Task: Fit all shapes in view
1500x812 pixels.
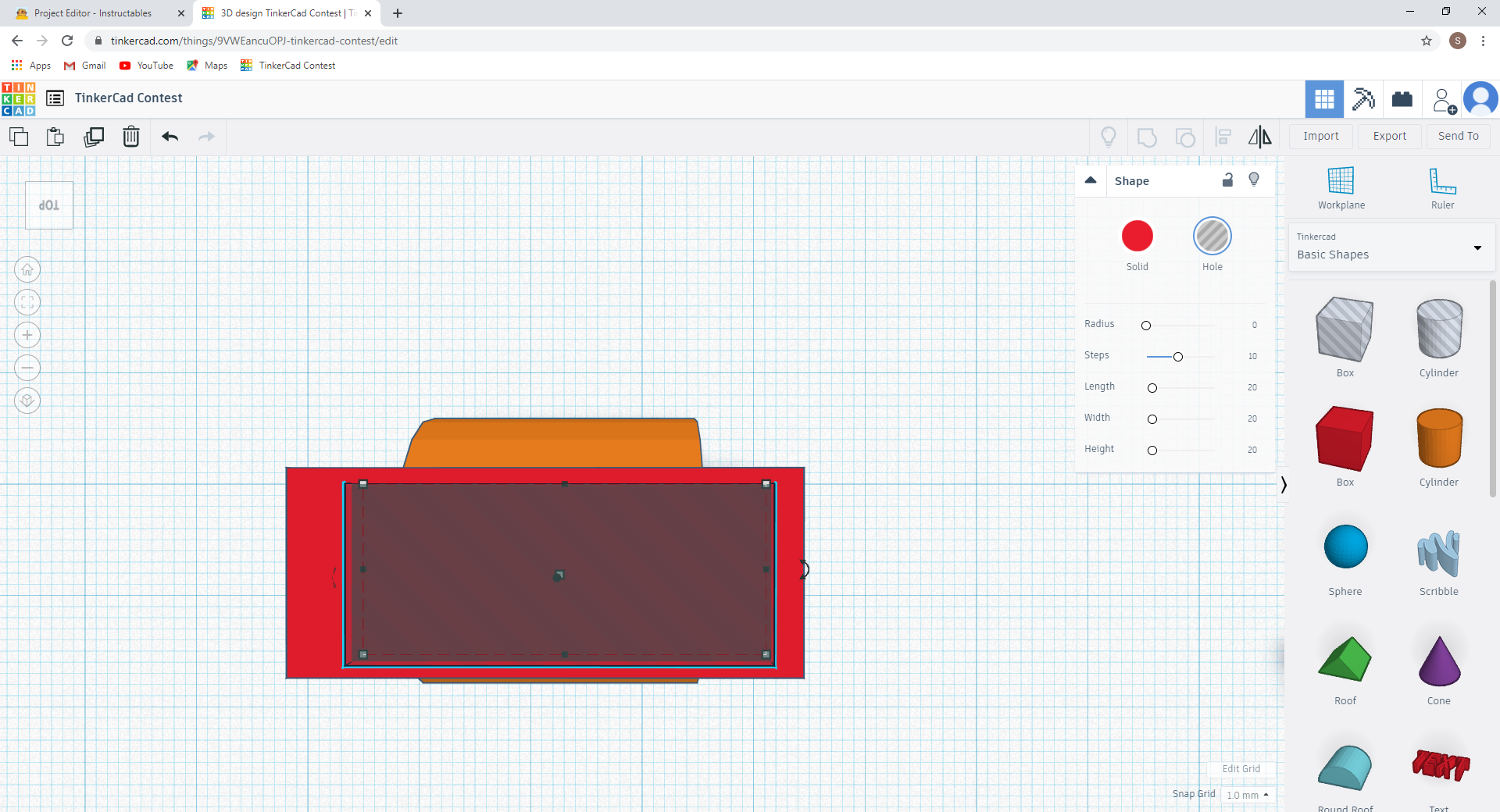Action: 27,303
